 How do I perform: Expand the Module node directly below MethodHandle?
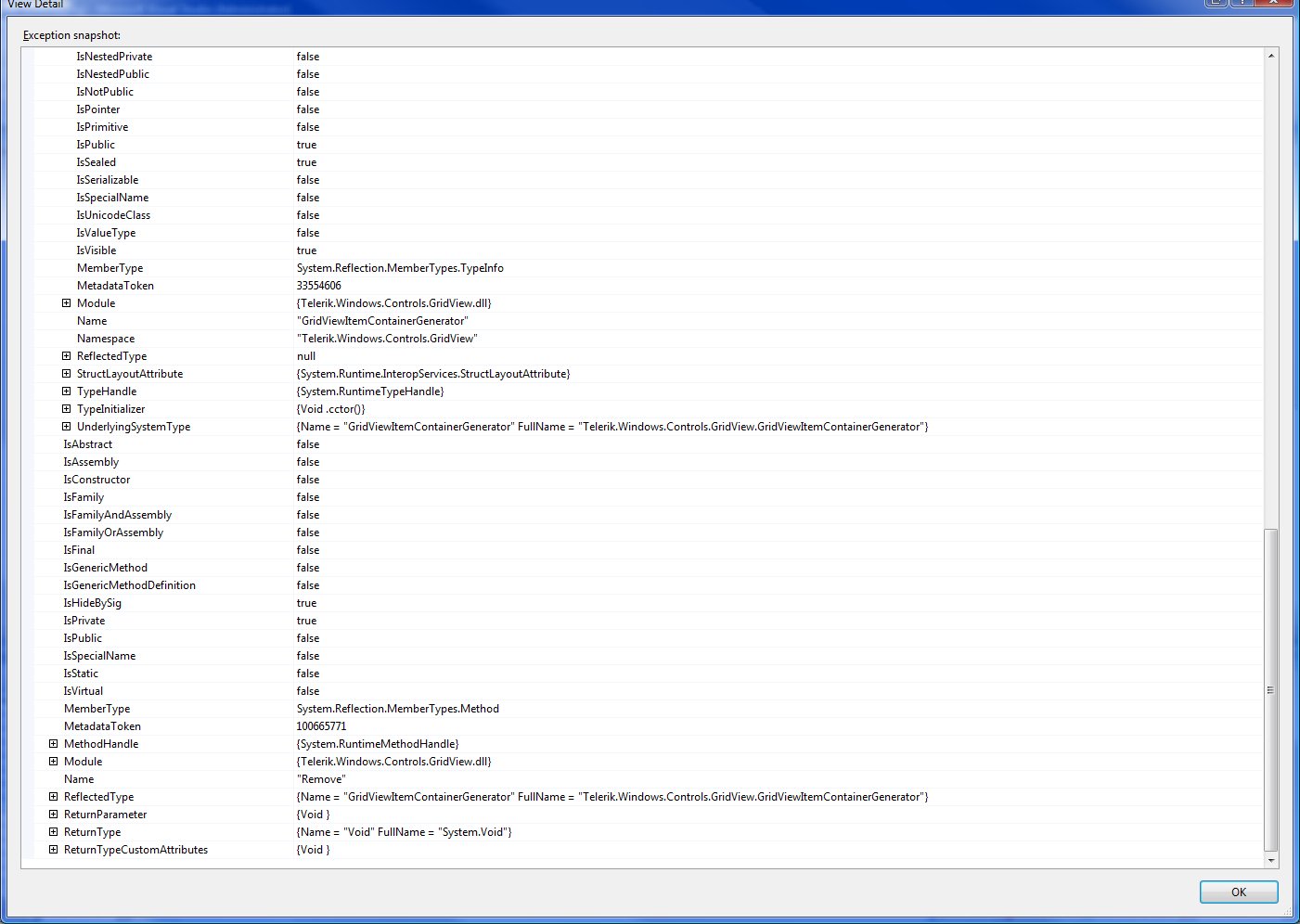(x=53, y=762)
